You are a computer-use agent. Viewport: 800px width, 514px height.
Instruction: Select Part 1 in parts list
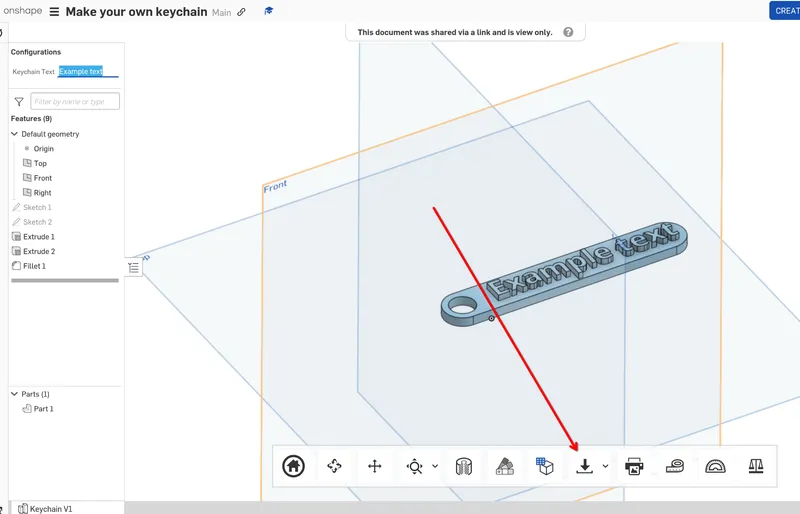pyautogui.click(x=43, y=409)
